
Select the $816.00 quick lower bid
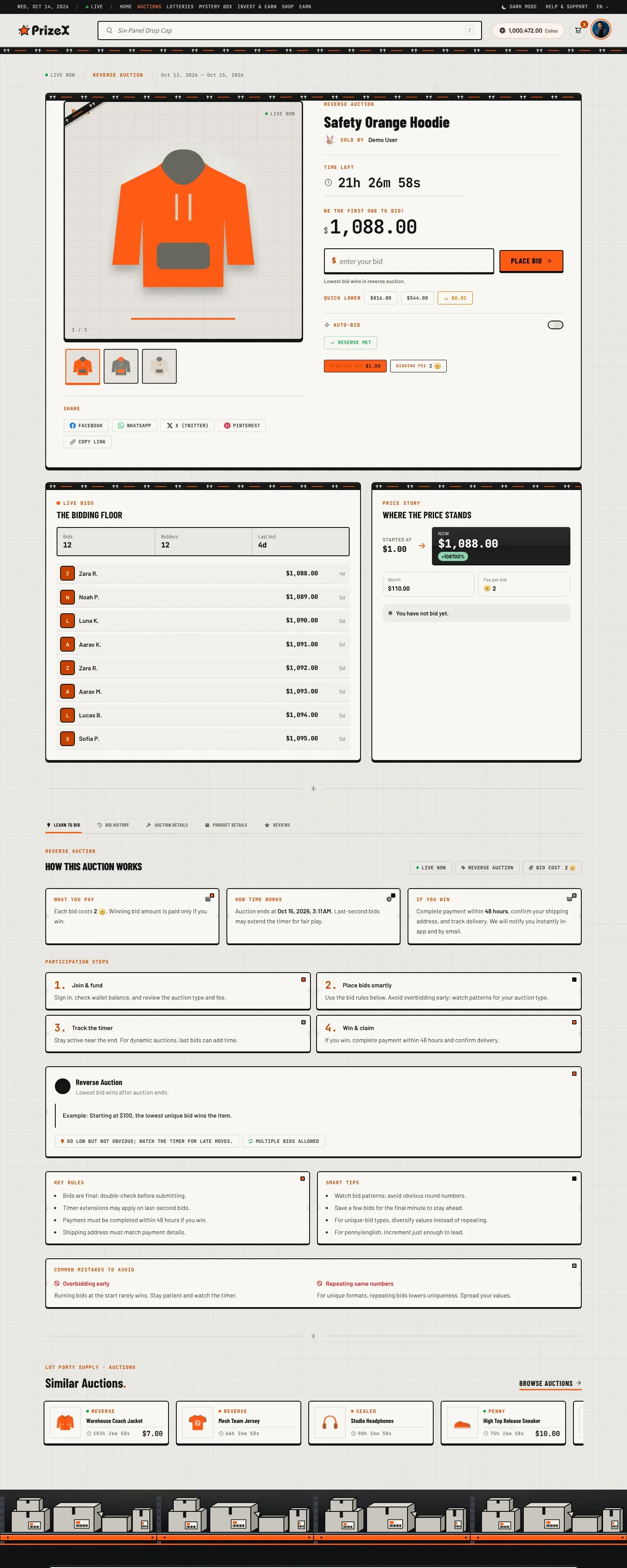click(x=381, y=298)
